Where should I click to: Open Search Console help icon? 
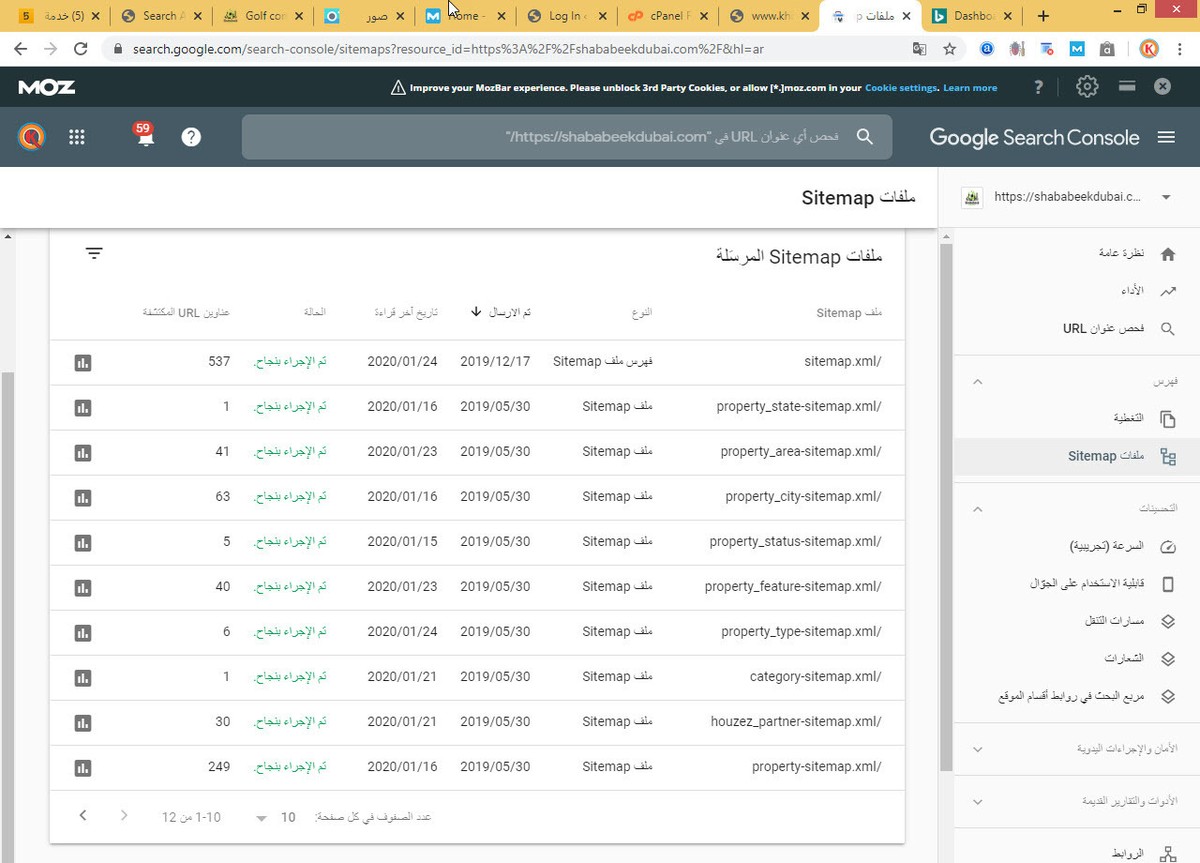[x=191, y=137]
